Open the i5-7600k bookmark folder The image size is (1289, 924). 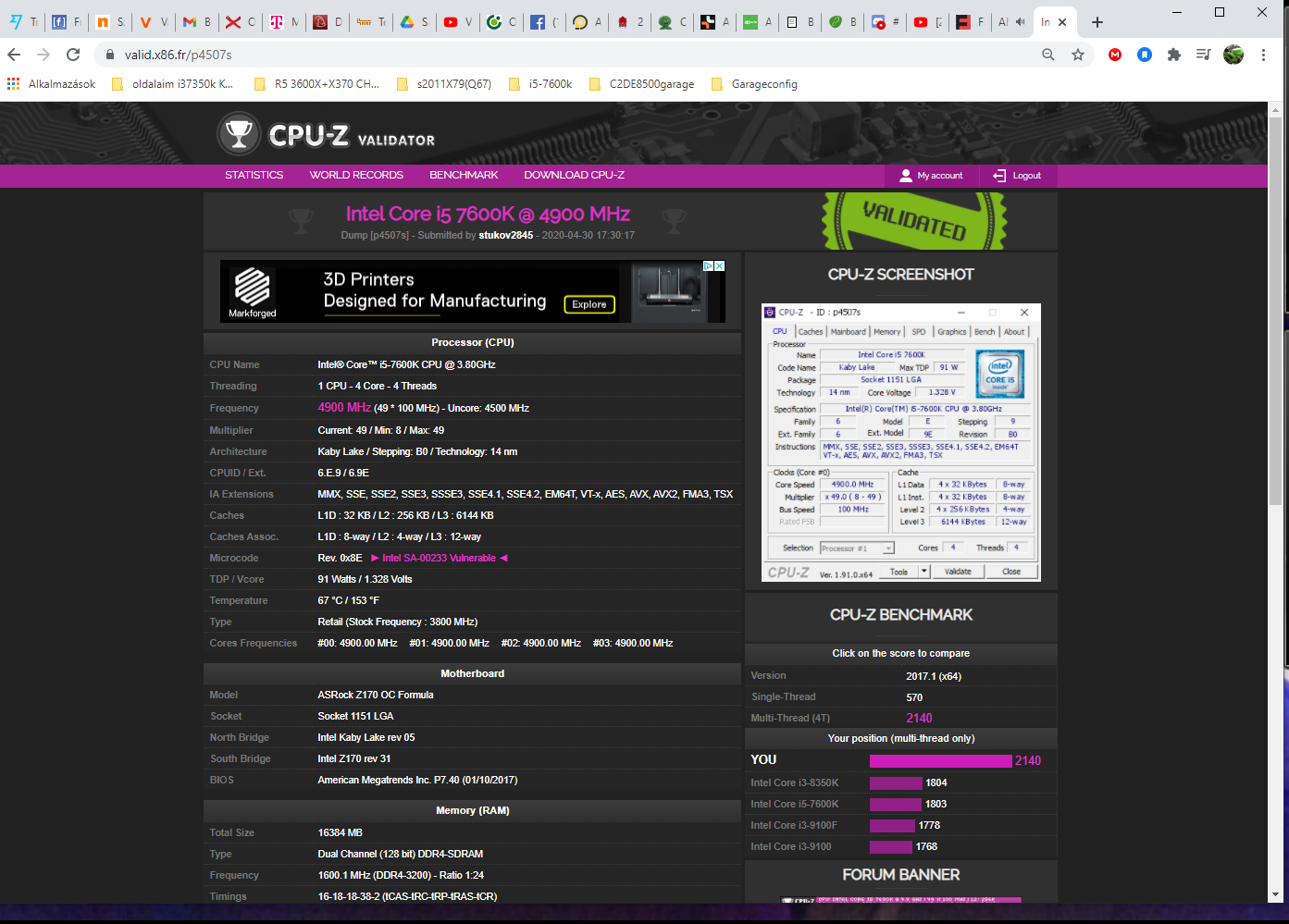click(x=540, y=84)
